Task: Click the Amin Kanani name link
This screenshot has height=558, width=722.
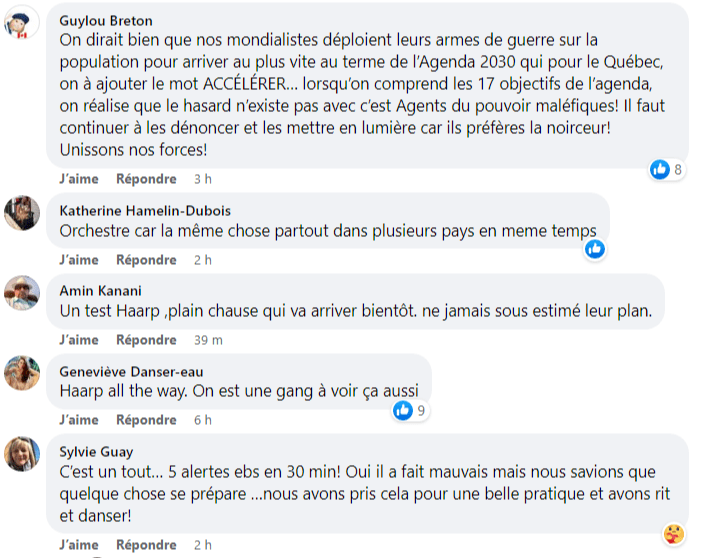Action: click(x=101, y=291)
